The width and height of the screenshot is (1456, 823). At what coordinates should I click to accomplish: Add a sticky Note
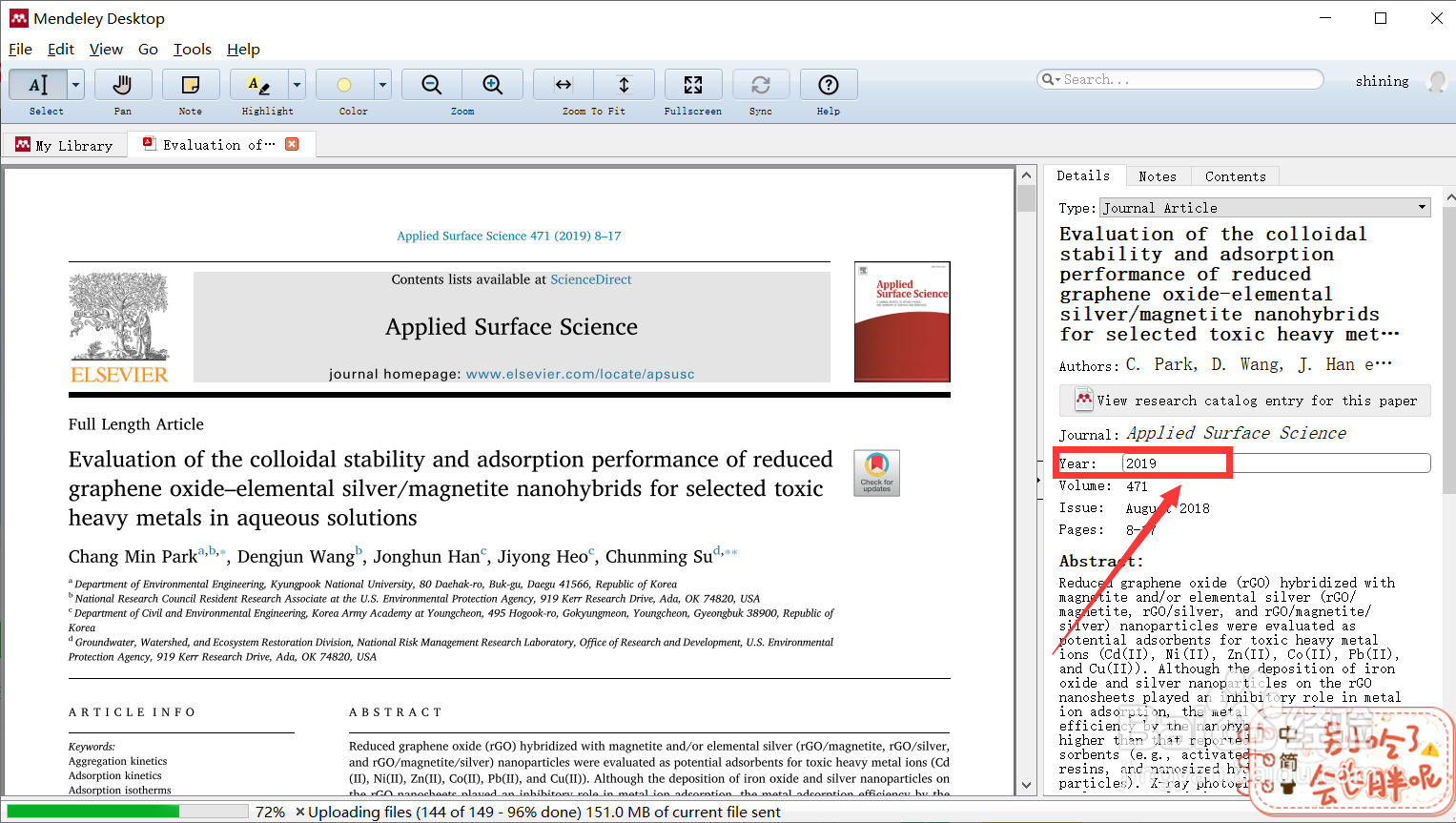tap(191, 85)
